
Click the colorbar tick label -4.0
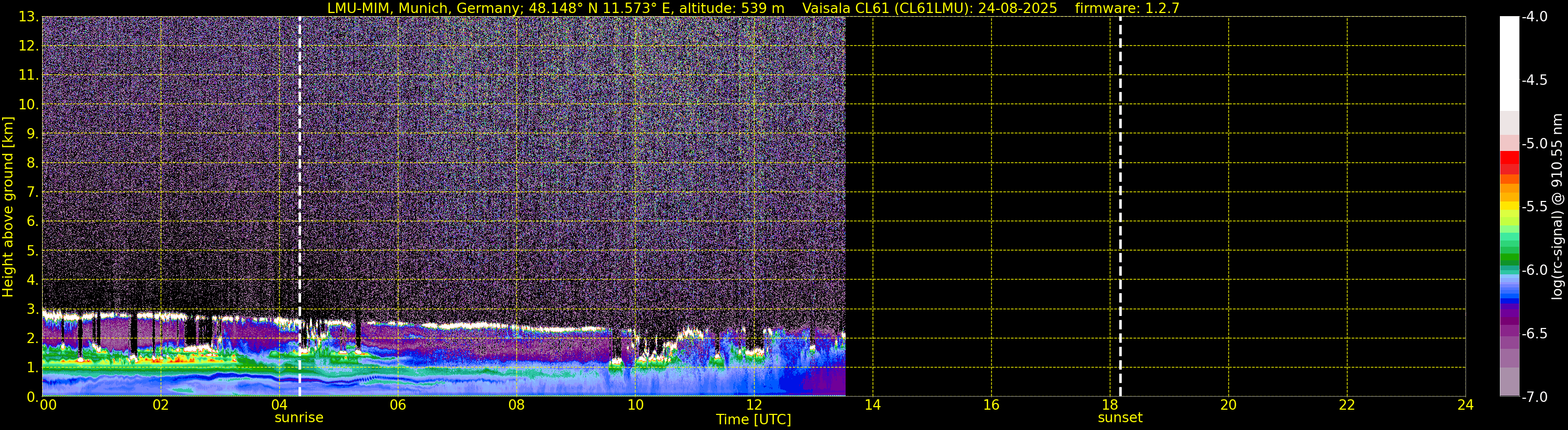point(1534,17)
